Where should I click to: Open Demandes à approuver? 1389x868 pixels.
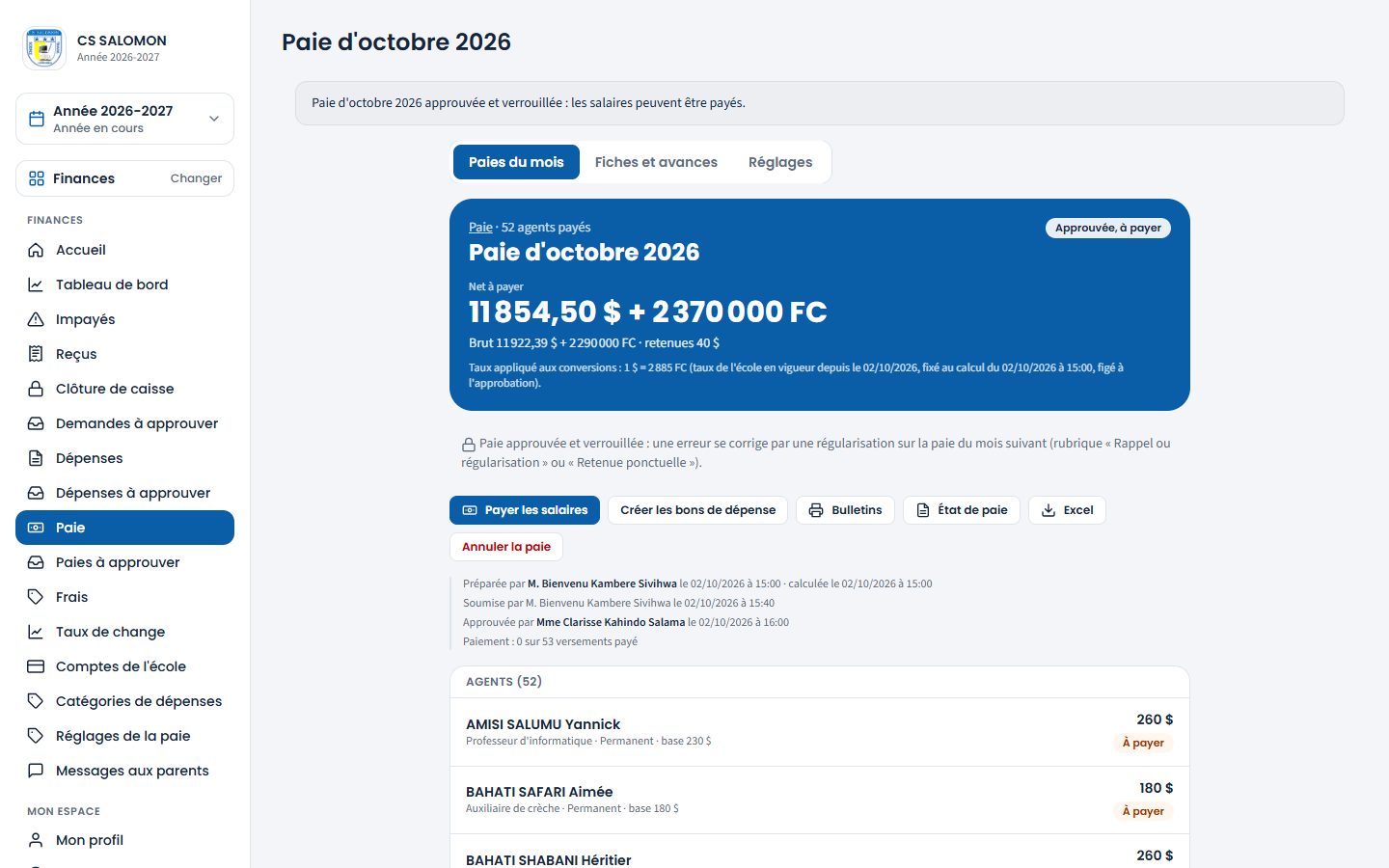click(x=124, y=423)
